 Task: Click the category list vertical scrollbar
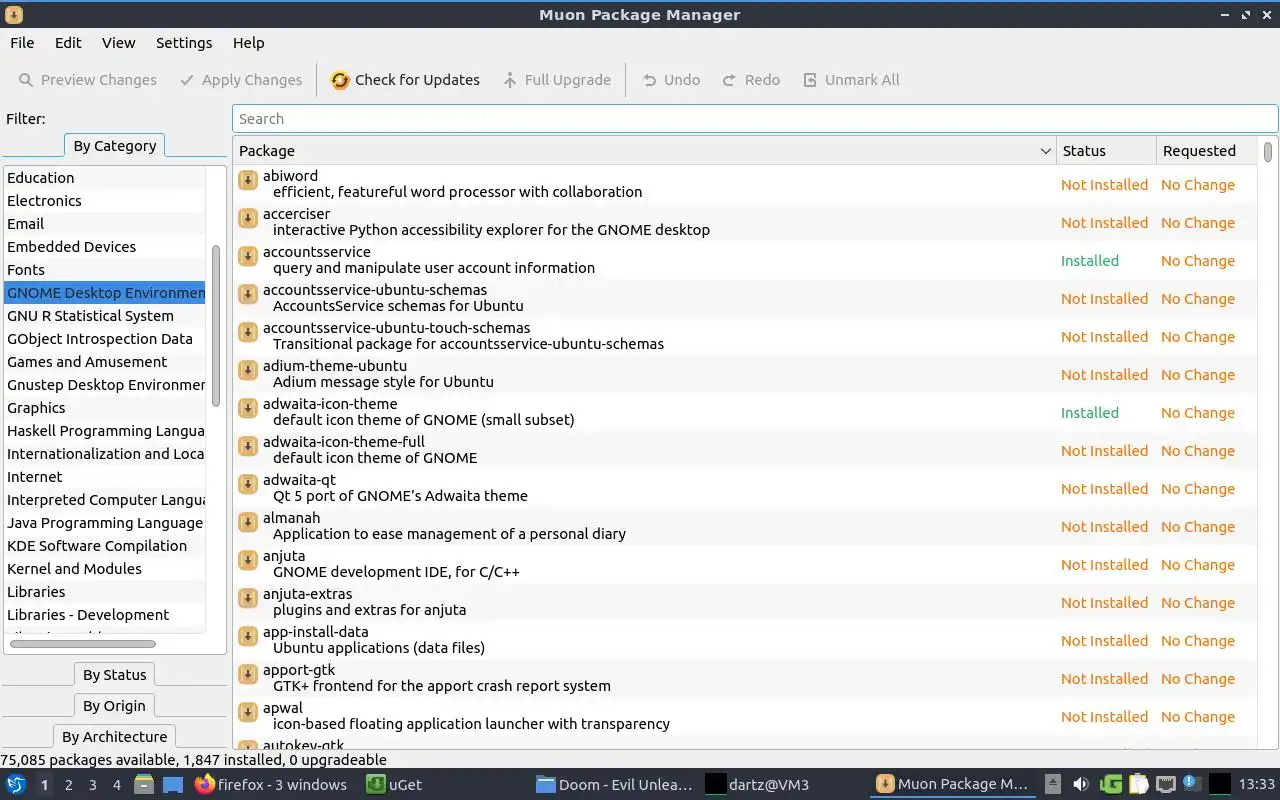coord(216,327)
